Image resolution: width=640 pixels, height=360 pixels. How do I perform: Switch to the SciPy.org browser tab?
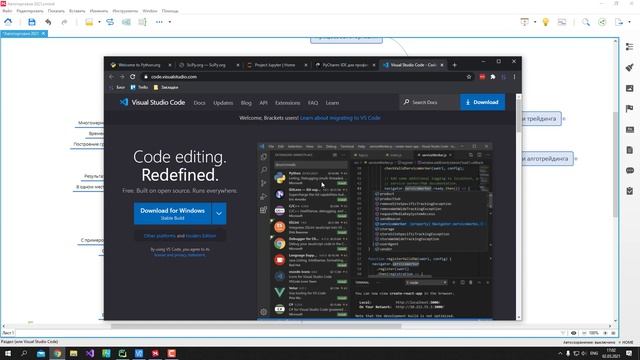click(209, 65)
